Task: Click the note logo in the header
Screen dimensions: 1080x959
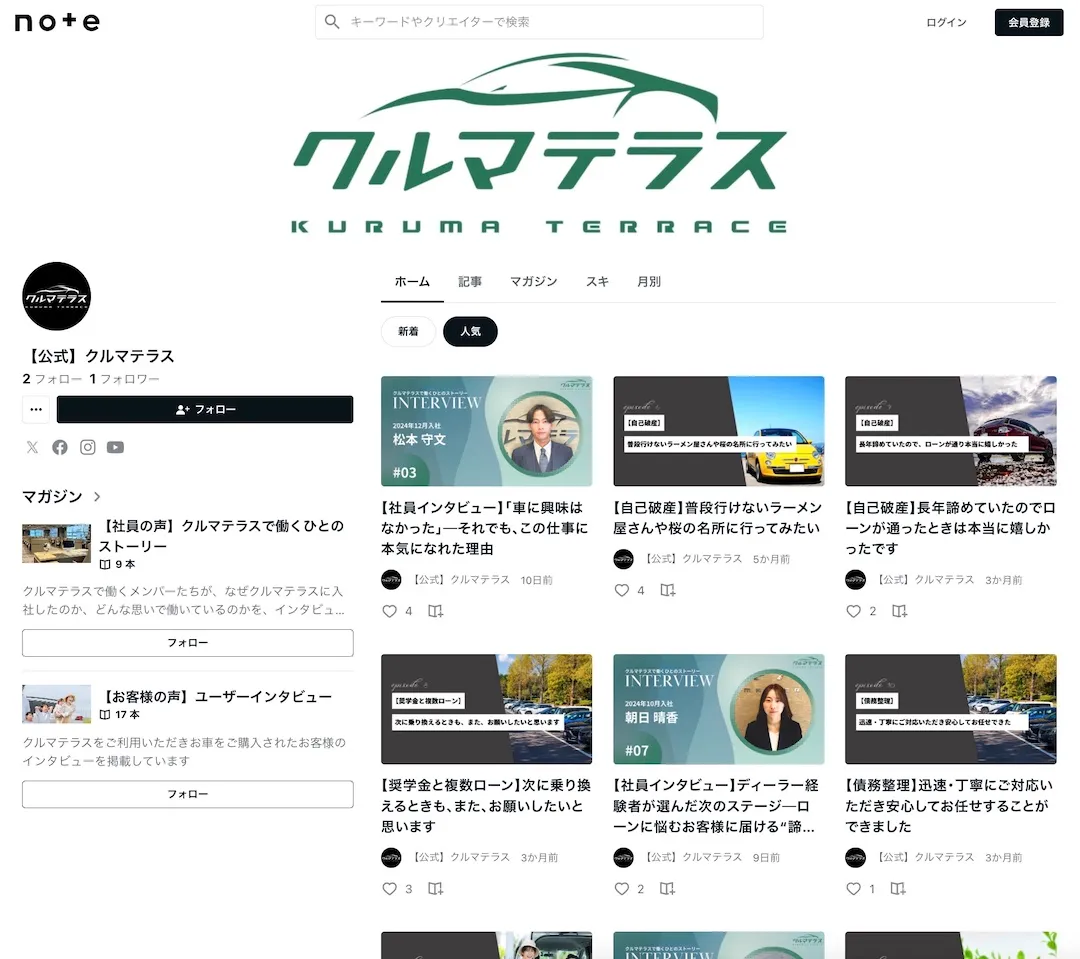Action: click(57, 22)
